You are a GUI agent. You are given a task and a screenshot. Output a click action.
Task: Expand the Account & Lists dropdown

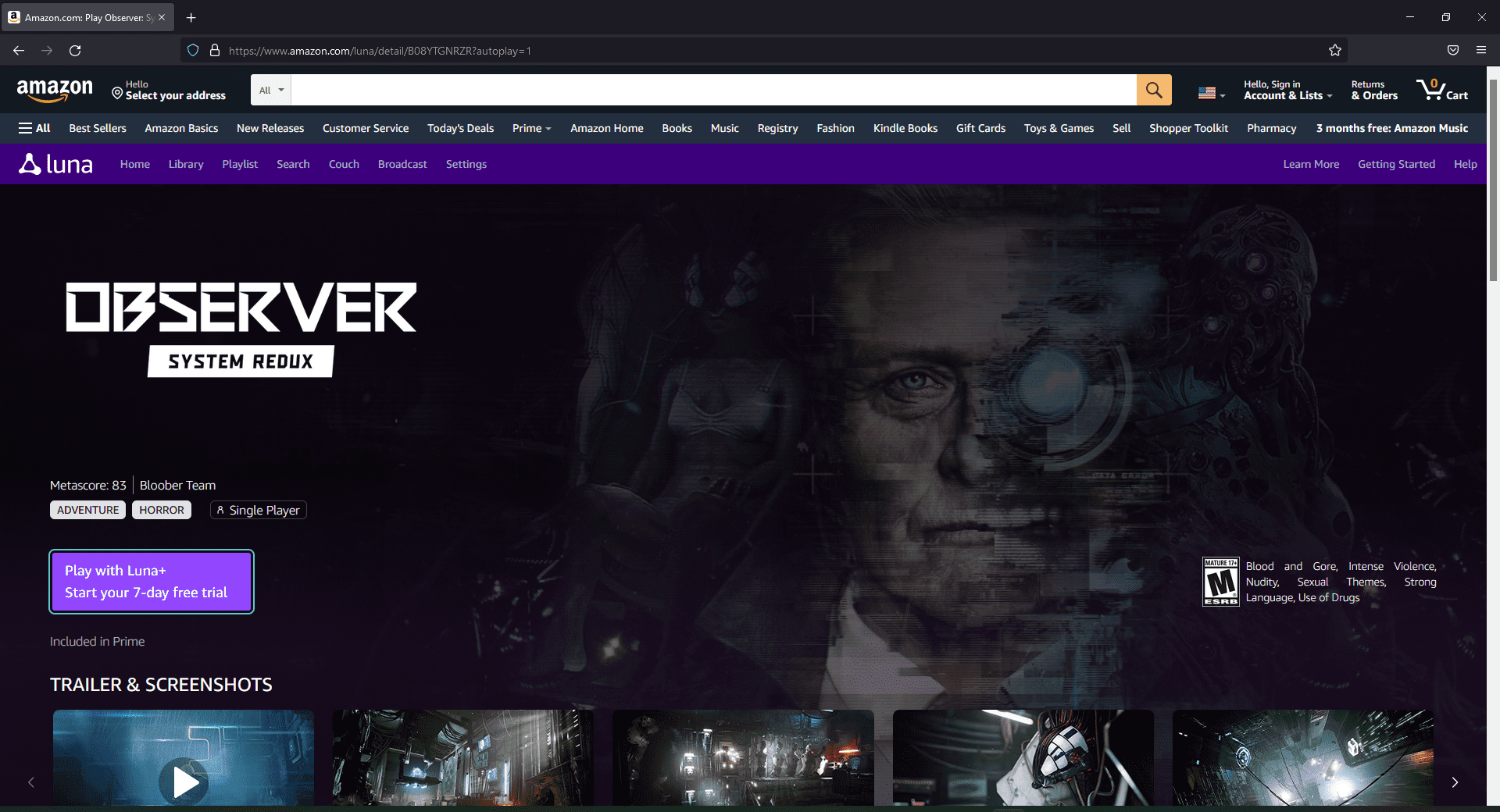coord(1287,91)
